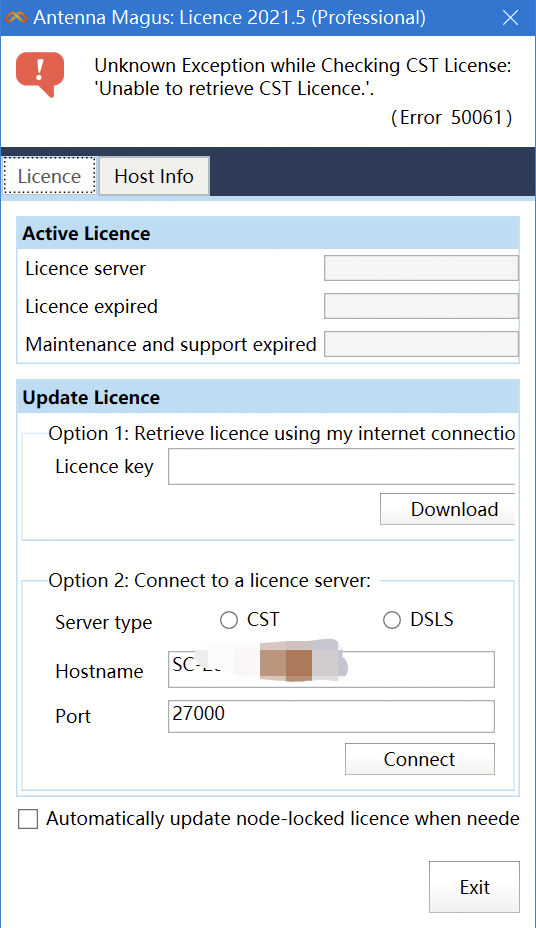
Task: Click the Connect button
Action: [419, 759]
